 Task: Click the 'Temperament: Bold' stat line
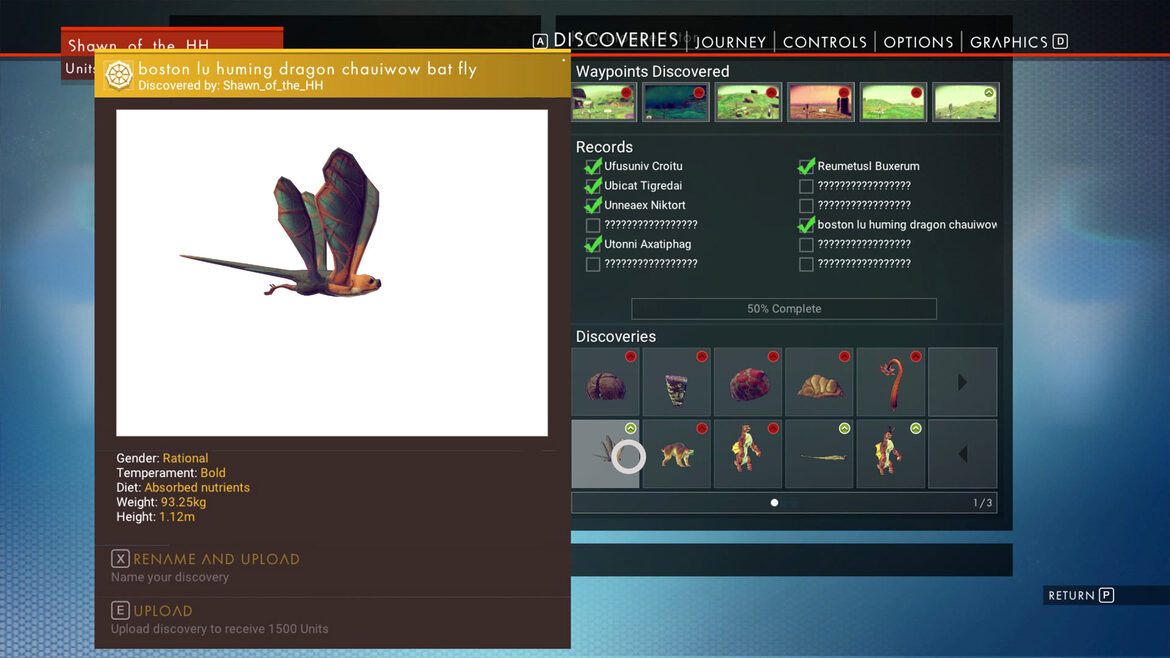click(171, 473)
